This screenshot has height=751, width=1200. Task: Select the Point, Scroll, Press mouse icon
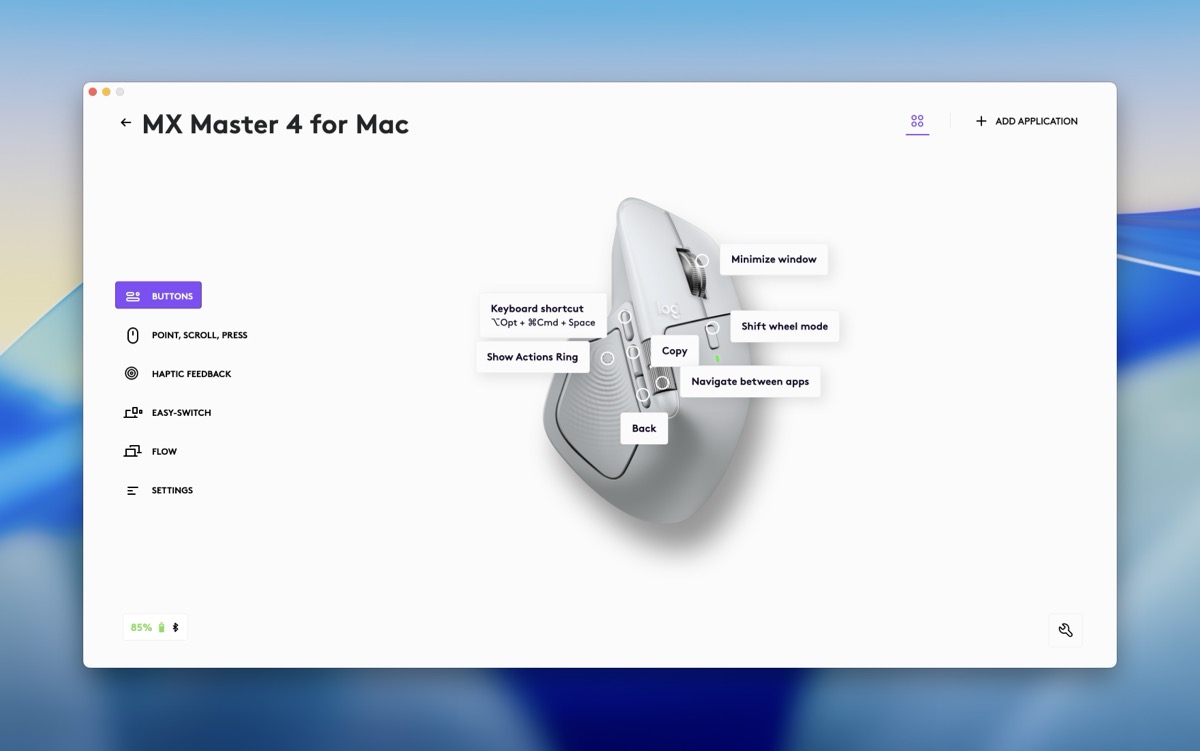pos(132,335)
